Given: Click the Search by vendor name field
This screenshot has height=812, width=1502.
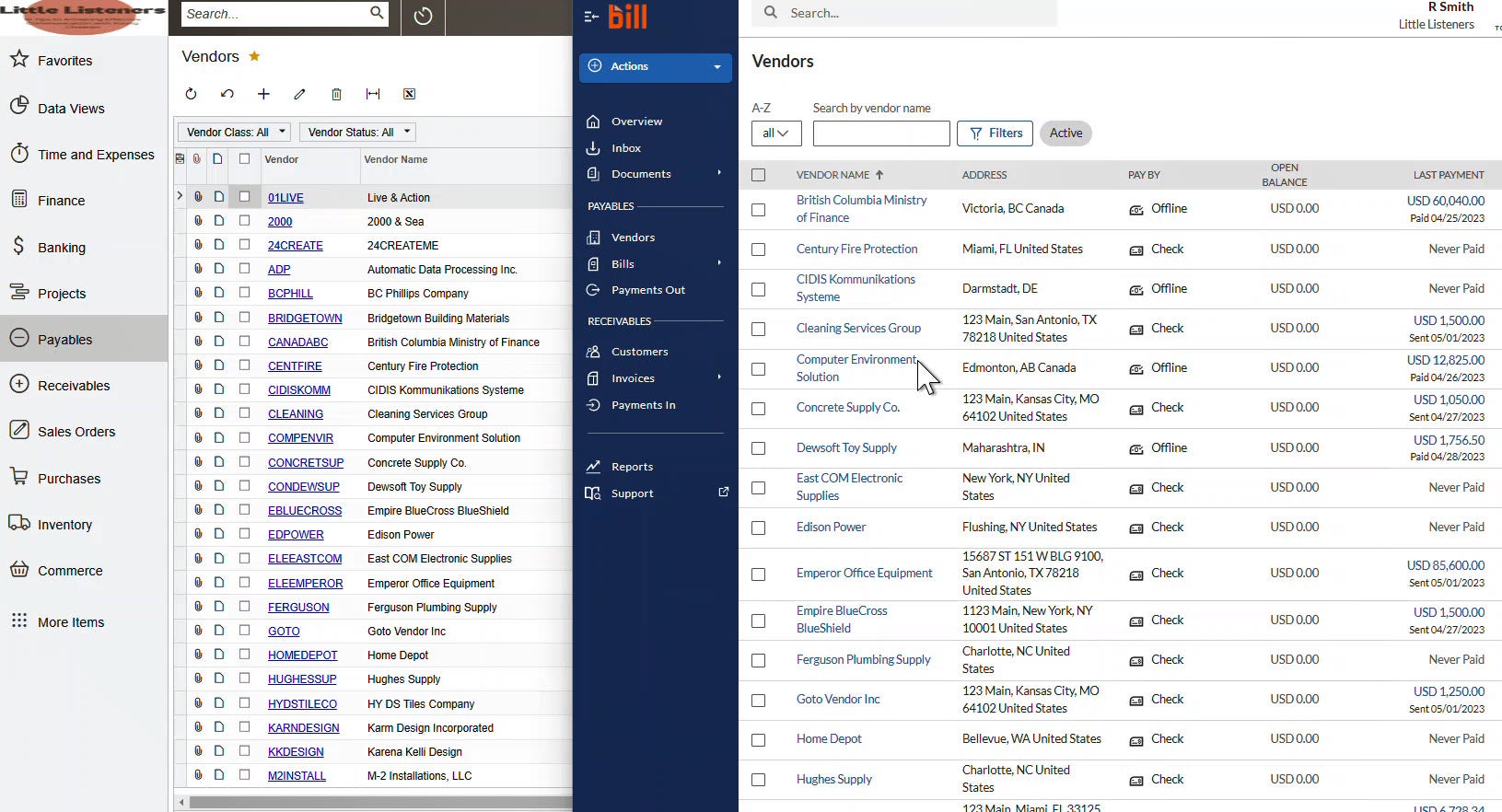Looking at the screenshot, I should point(881,133).
